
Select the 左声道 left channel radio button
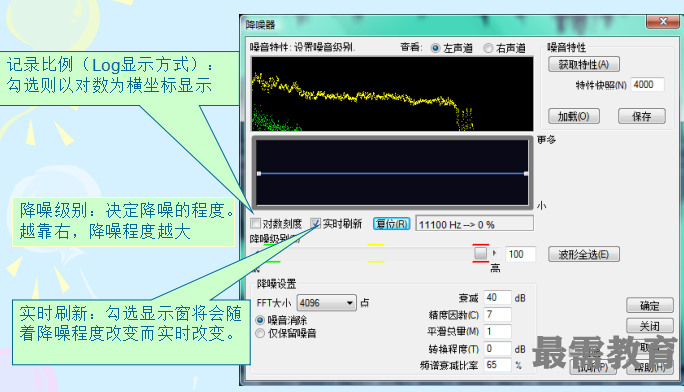click(x=435, y=48)
